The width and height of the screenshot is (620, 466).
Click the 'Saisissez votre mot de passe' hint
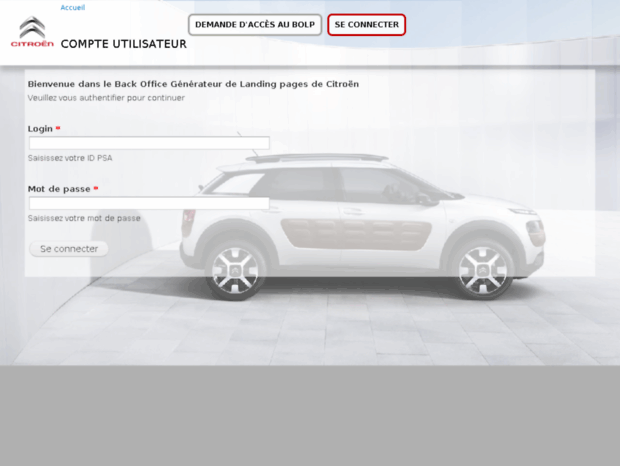pyautogui.click(x=84, y=218)
